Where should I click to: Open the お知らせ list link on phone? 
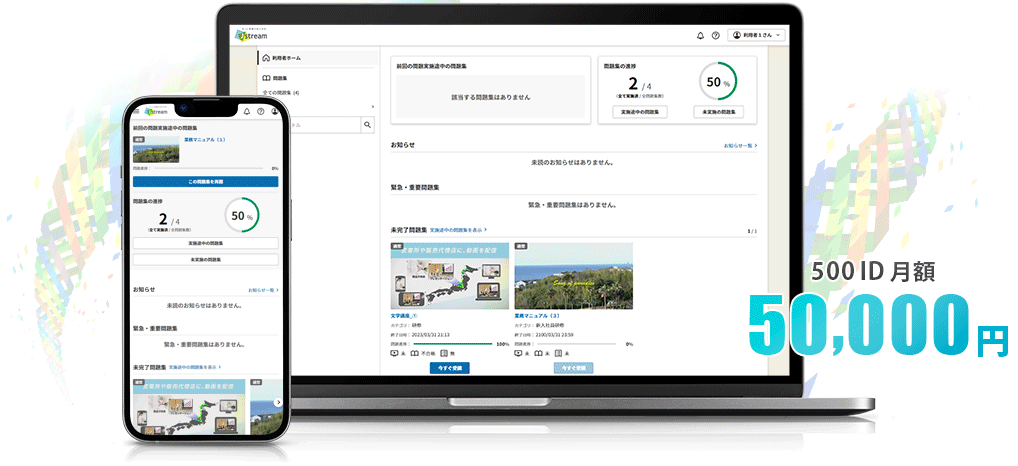(263, 290)
